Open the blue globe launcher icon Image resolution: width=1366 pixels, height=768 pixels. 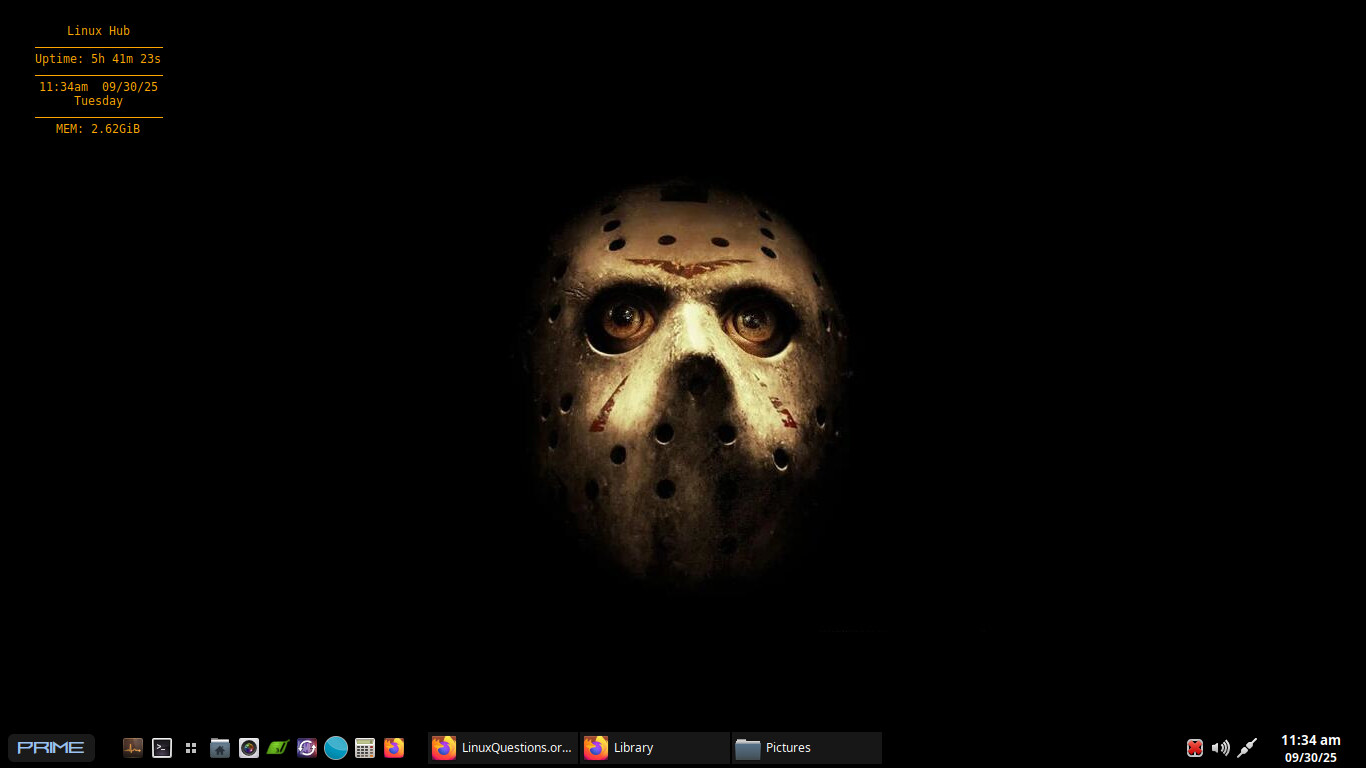[336, 747]
